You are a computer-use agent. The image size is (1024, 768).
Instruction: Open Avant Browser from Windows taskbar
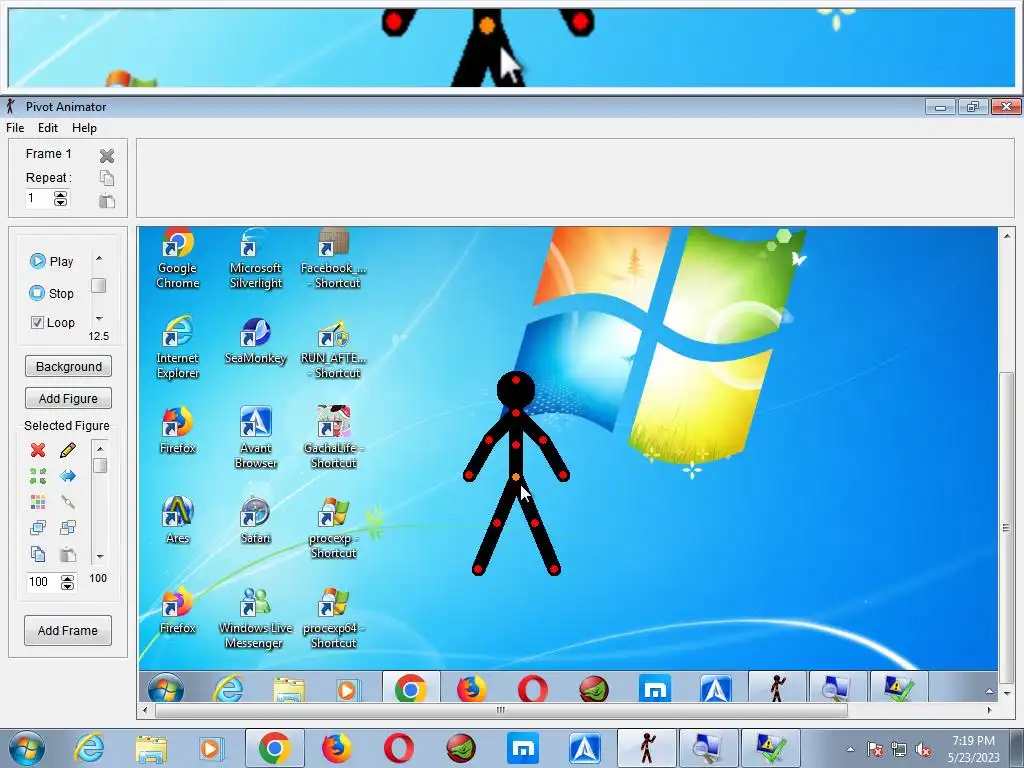click(584, 748)
